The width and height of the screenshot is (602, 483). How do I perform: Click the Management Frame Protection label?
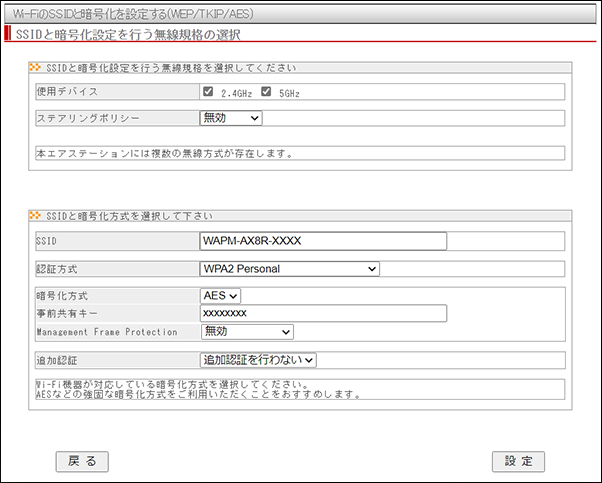tap(106, 331)
